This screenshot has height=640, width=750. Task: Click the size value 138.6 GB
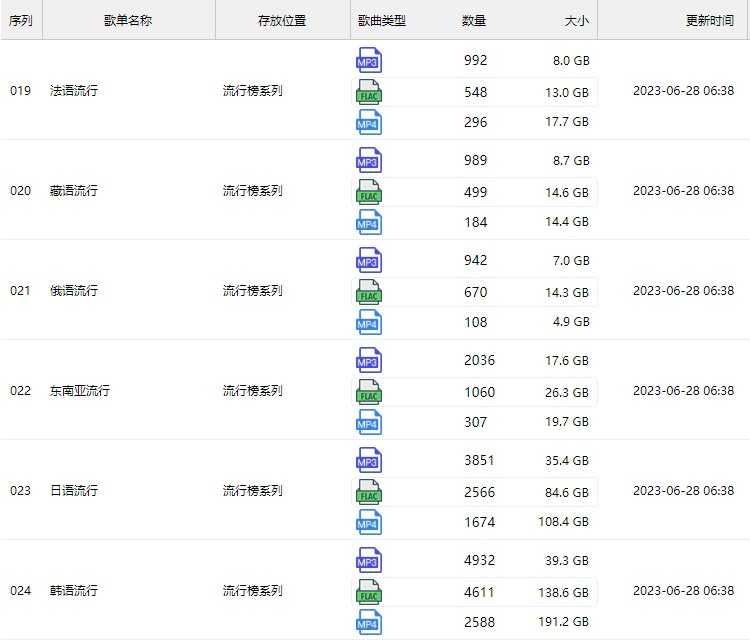tap(563, 592)
